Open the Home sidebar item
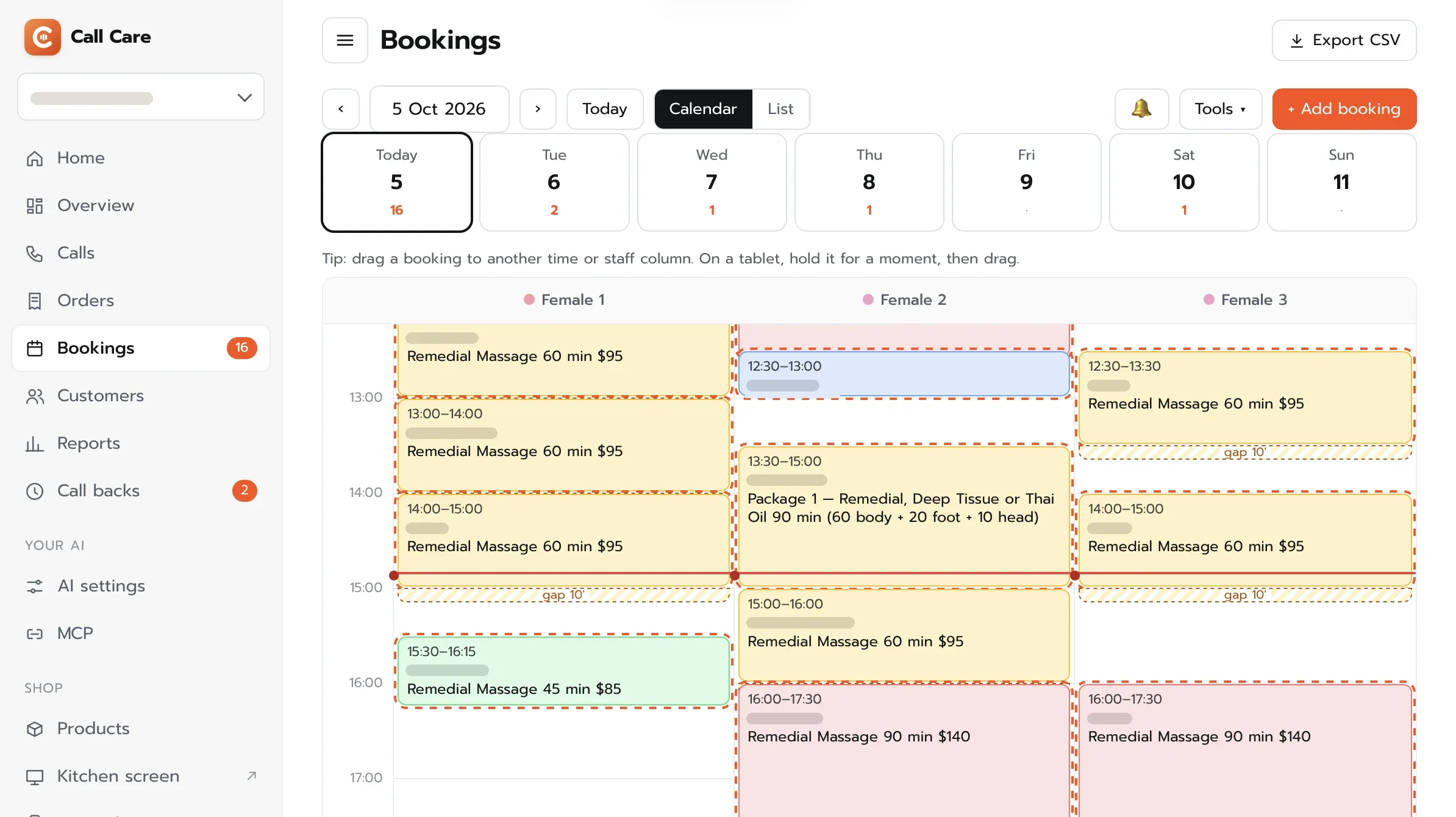 click(x=141, y=158)
